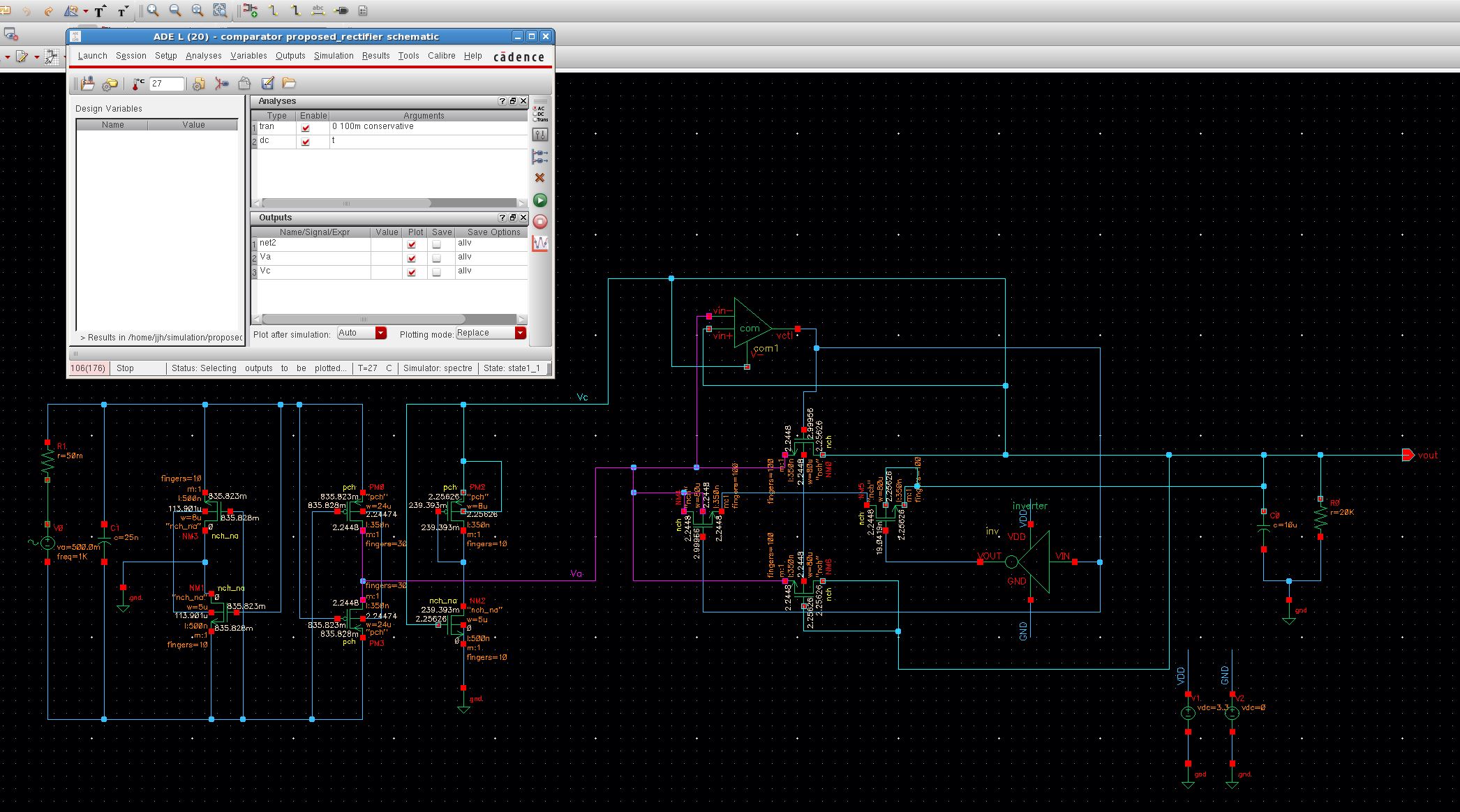Image resolution: width=1460 pixels, height=812 pixels.
Task: Open Plot after simulation Auto dropdown
Action: [380, 333]
